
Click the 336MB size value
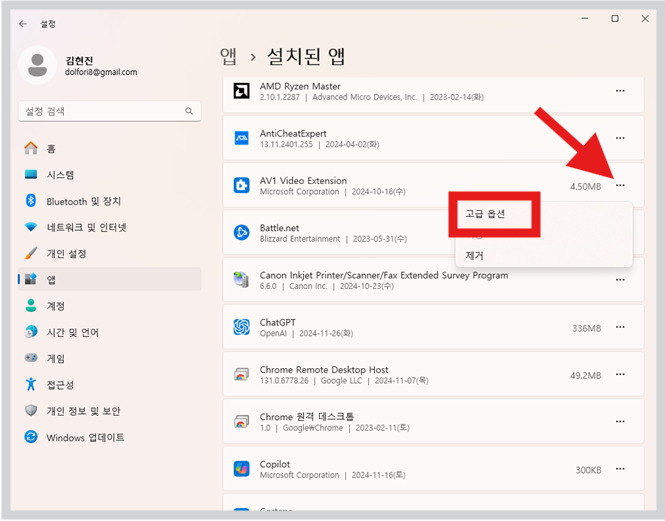click(x=587, y=328)
